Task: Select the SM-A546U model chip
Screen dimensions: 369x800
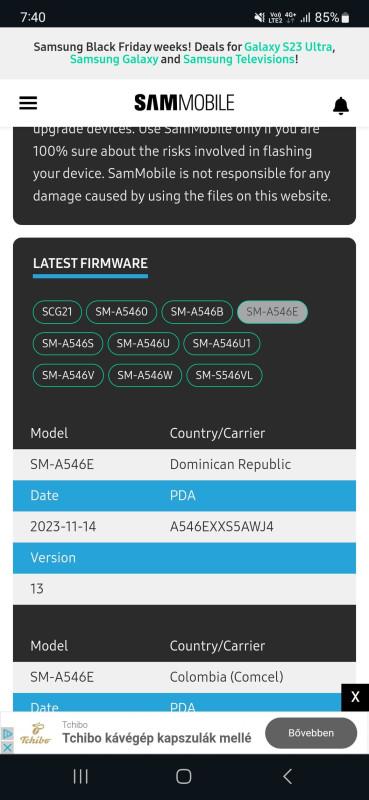Action: [143, 344]
